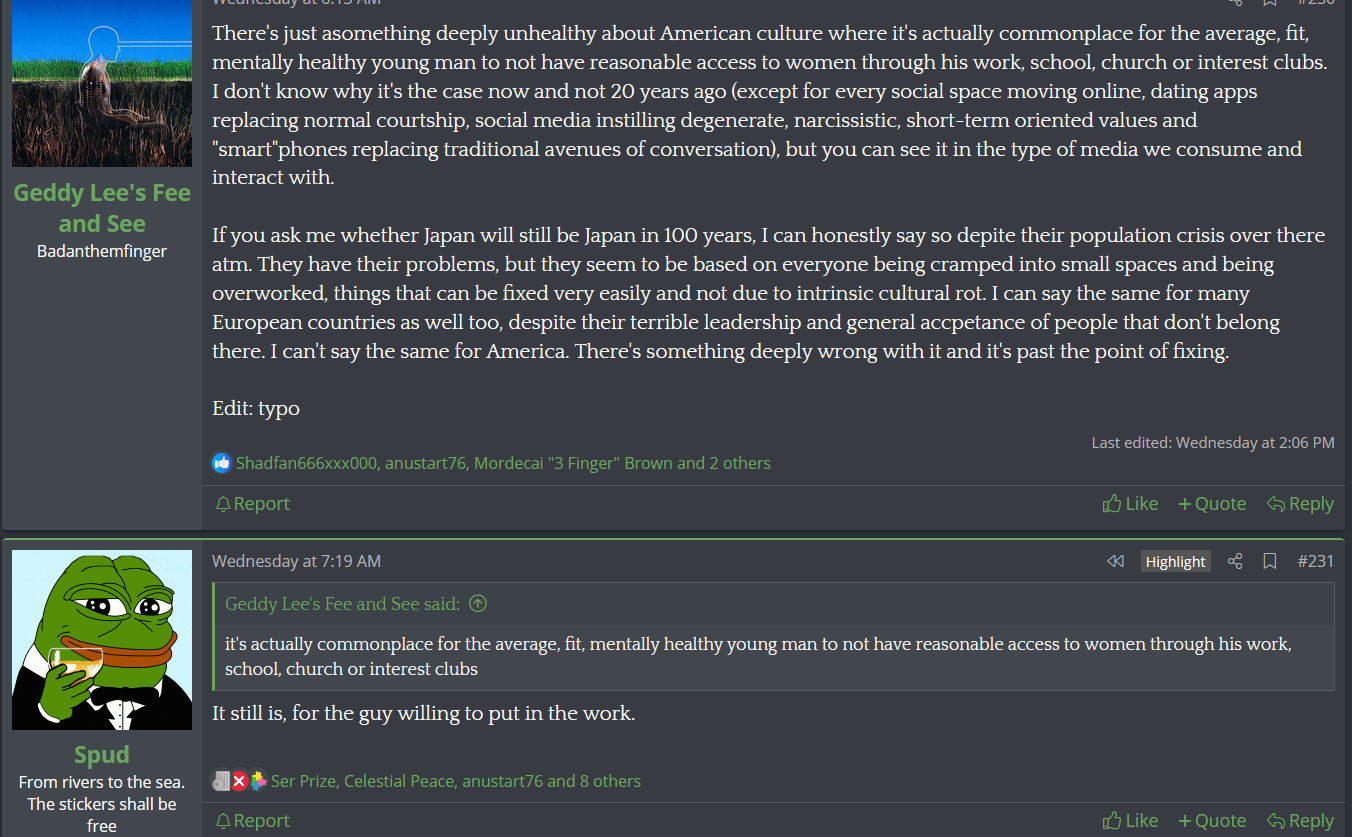
Task: Open Spud's profile via username
Action: tap(102, 754)
